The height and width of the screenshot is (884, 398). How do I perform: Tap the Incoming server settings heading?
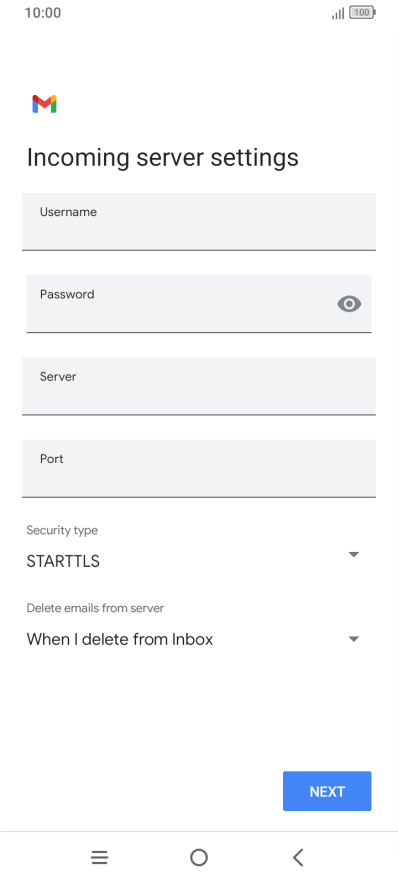click(x=162, y=158)
